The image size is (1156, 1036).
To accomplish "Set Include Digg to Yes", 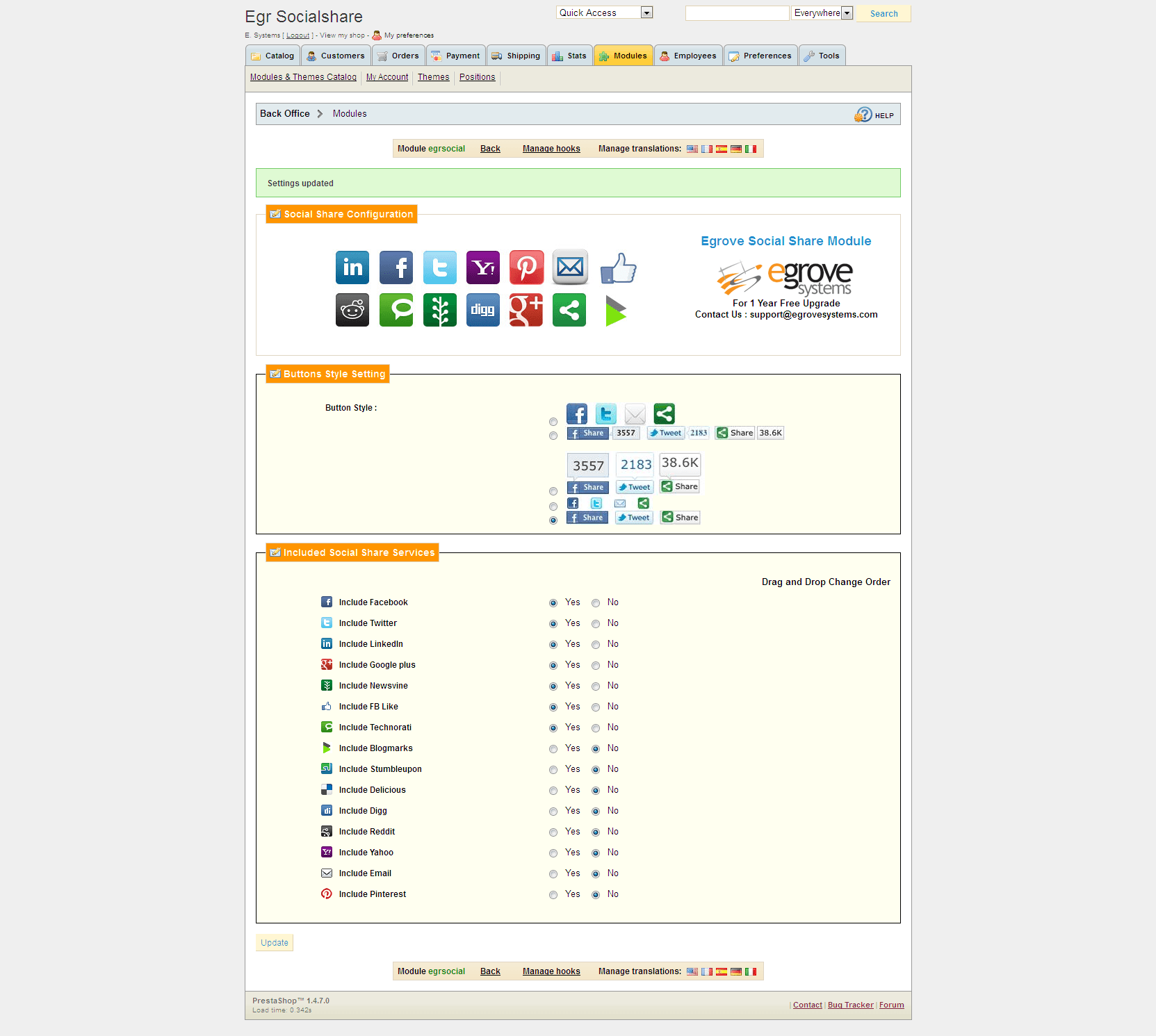I will click(553, 812).
